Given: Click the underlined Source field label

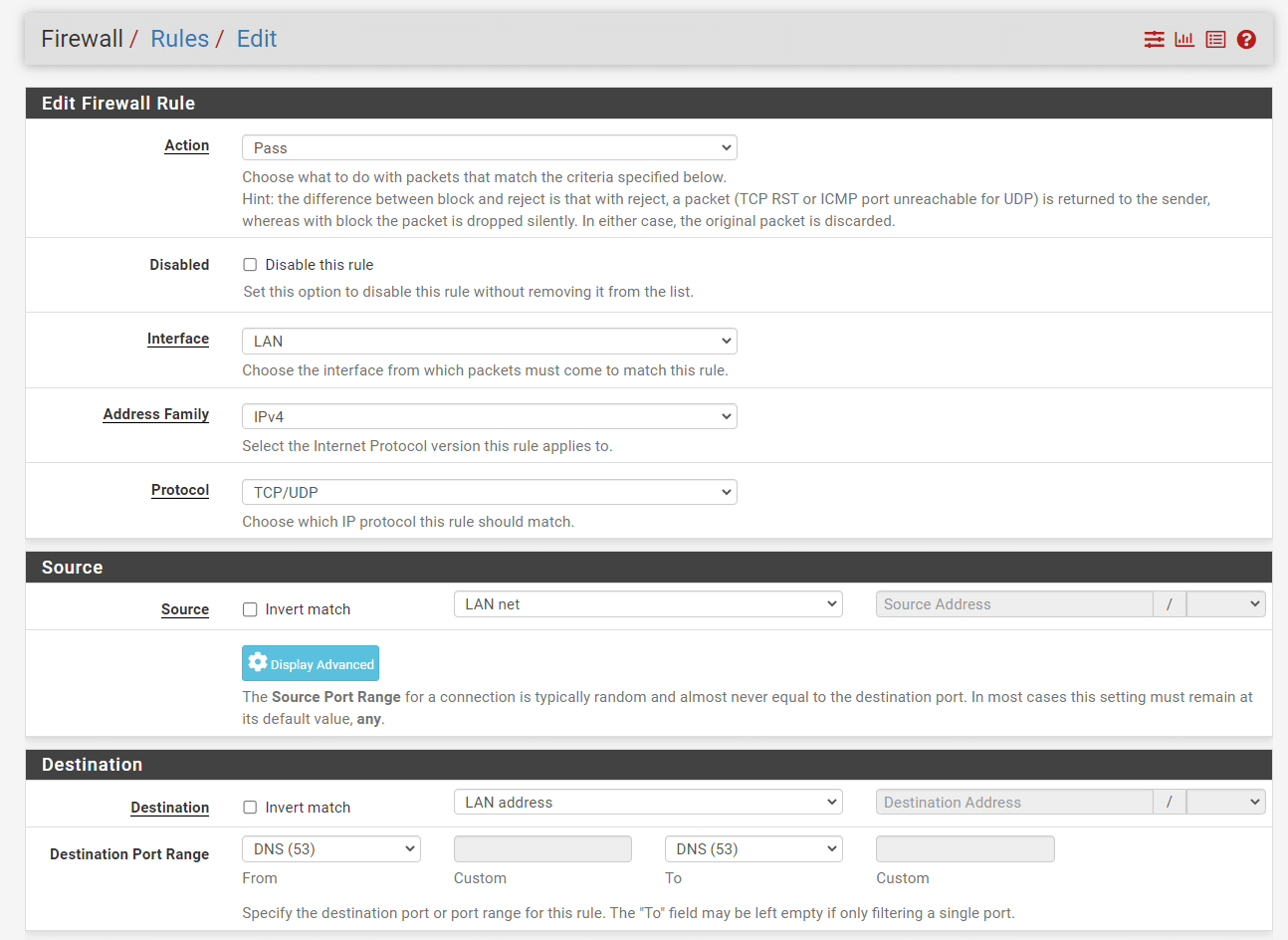Looking at the screenshot, I should [185, 609].
